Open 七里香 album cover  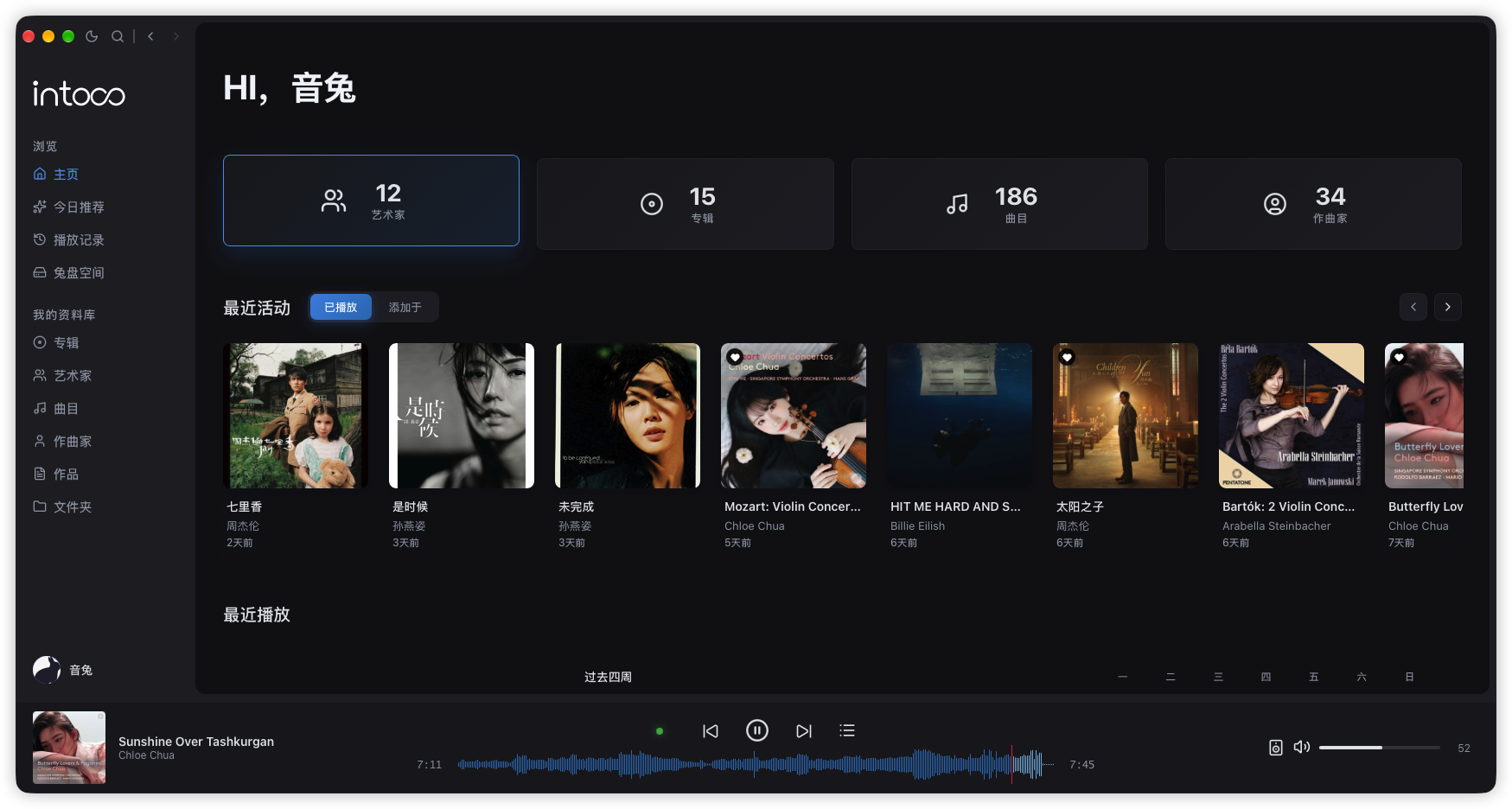click(x=296, y=416)
